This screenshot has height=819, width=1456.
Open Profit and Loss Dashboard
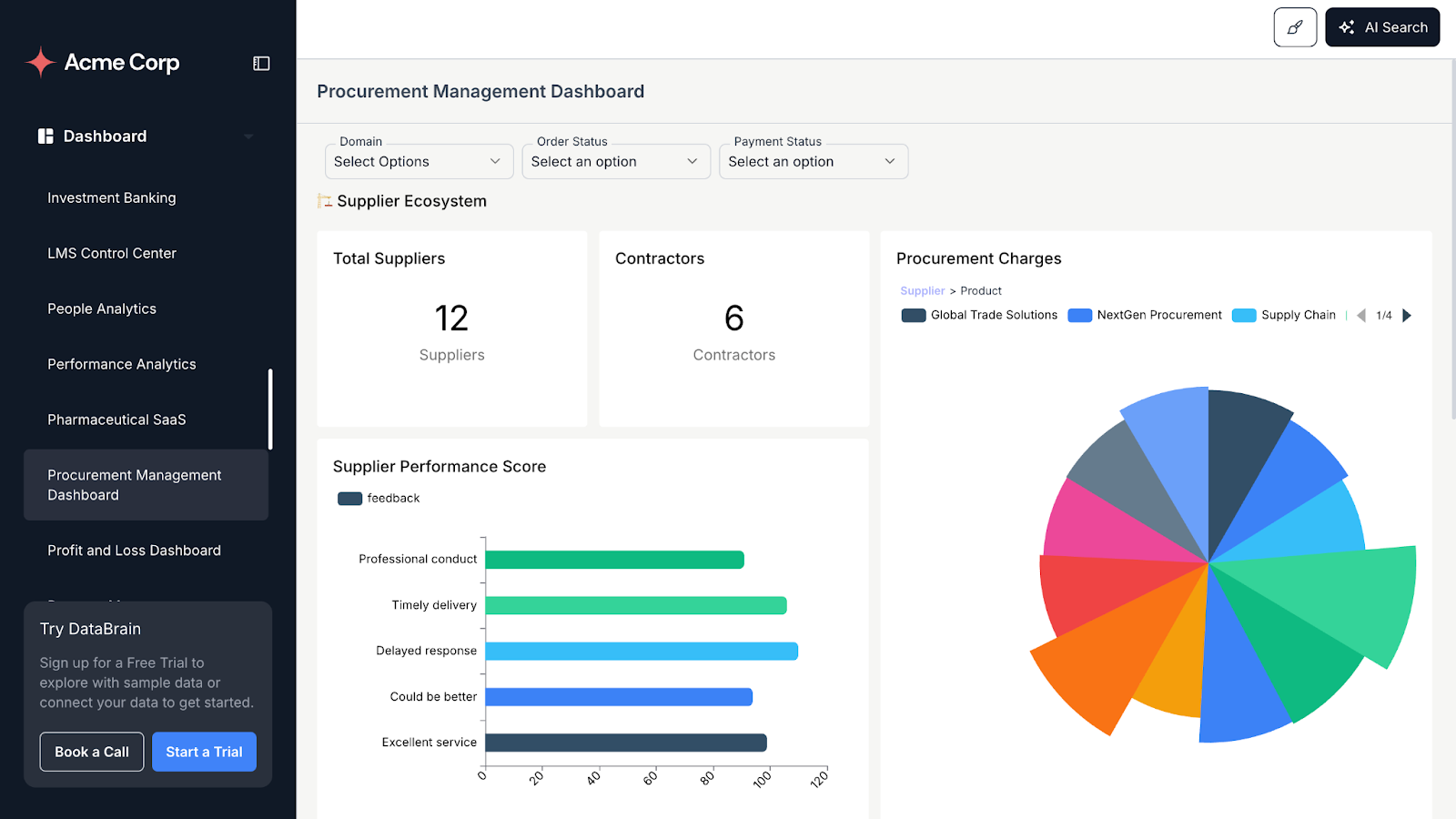tap(134, 551)
